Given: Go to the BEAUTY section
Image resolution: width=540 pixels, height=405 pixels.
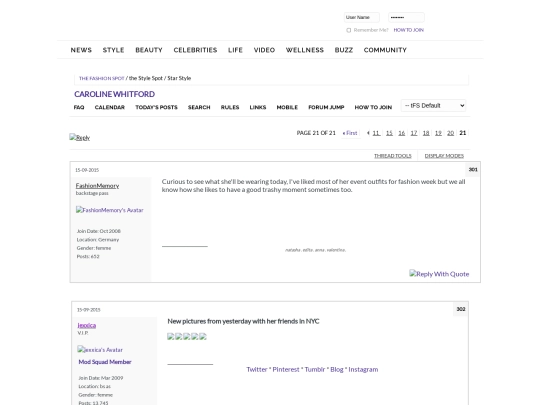Looking at the screenshot, I should click(149, 50).
